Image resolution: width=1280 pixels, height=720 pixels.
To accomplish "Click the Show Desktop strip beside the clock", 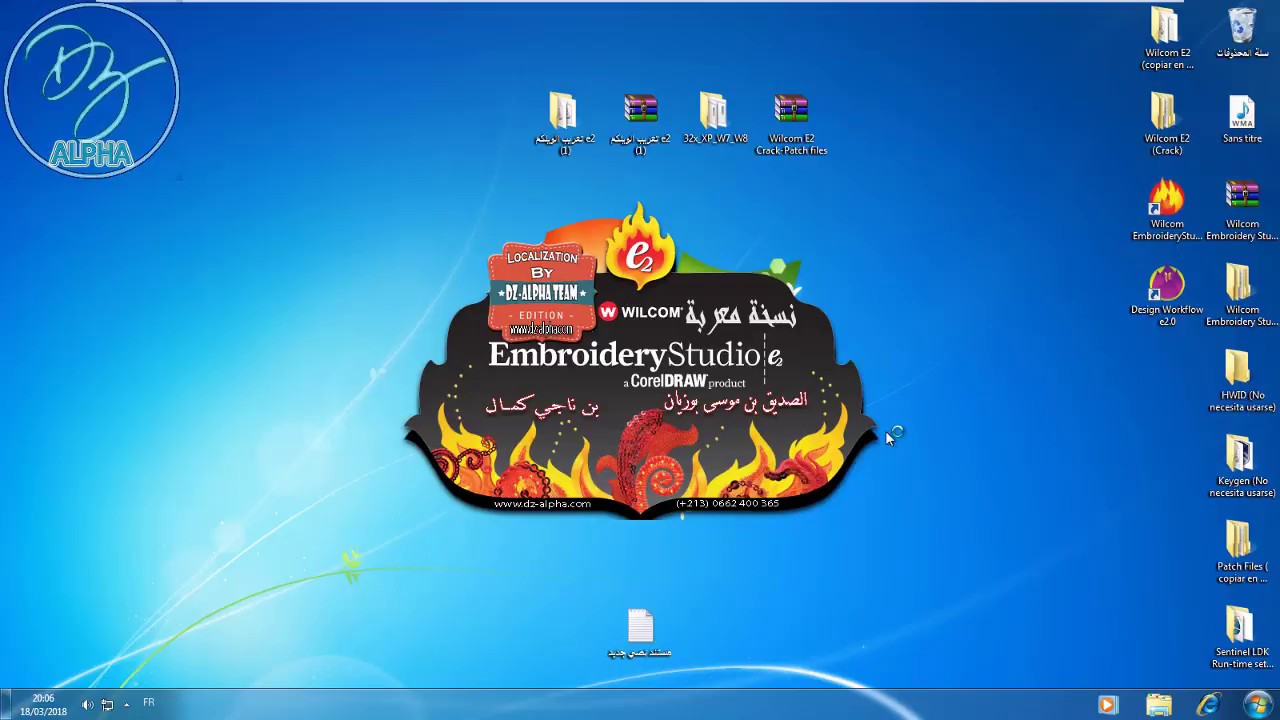I will 5,705.
